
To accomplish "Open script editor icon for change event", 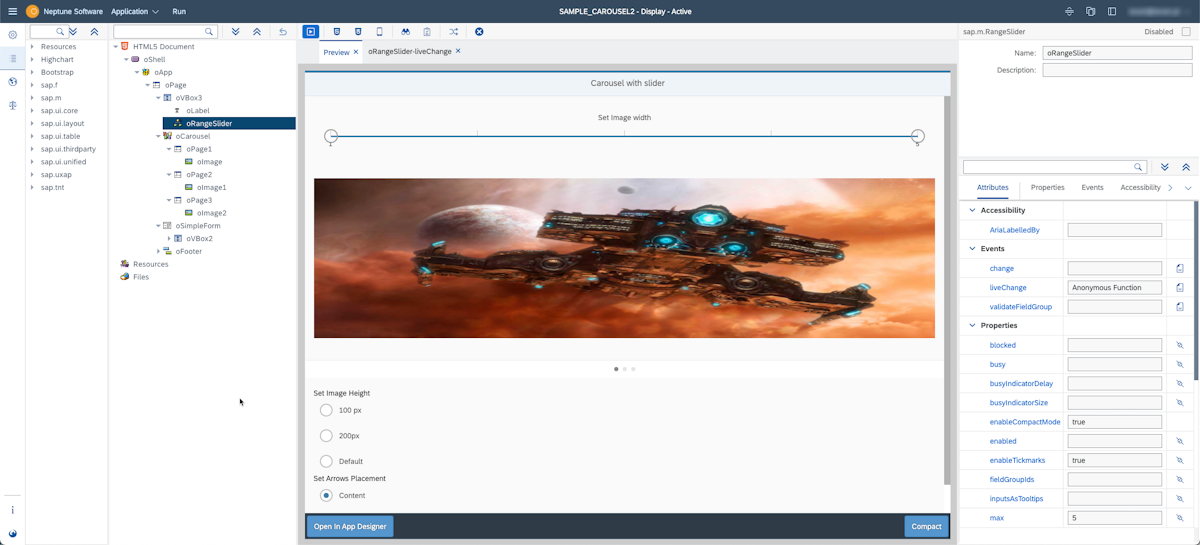I will tap(1180, 269).
